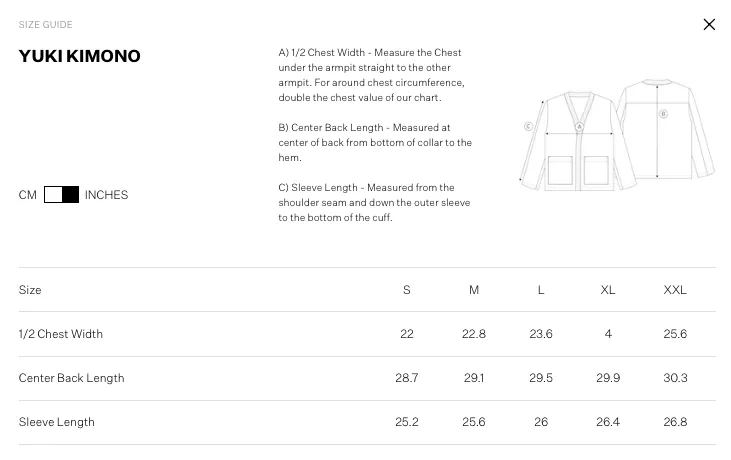Click the YUKI KIMONO product title
This screenshot has width=731, height=460.
pos(79,56)
